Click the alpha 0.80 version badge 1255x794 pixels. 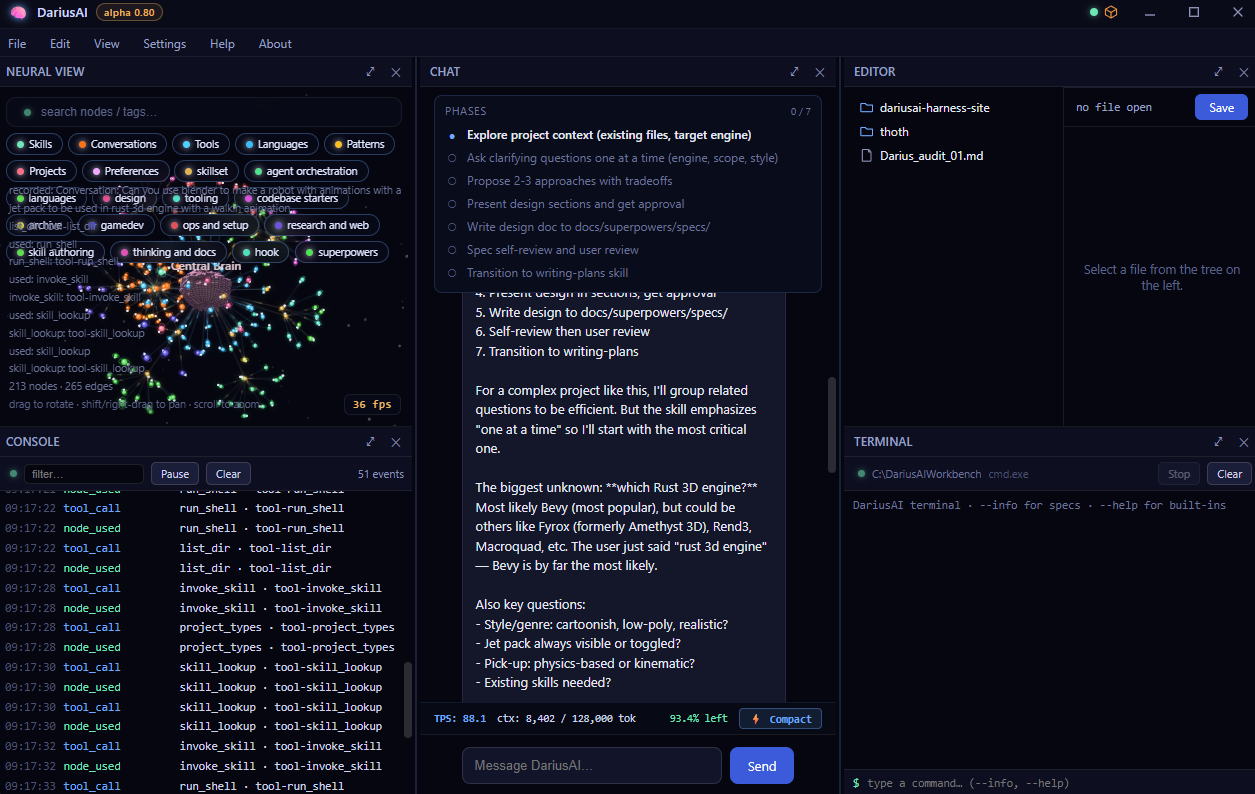click(x=129, y=12)
